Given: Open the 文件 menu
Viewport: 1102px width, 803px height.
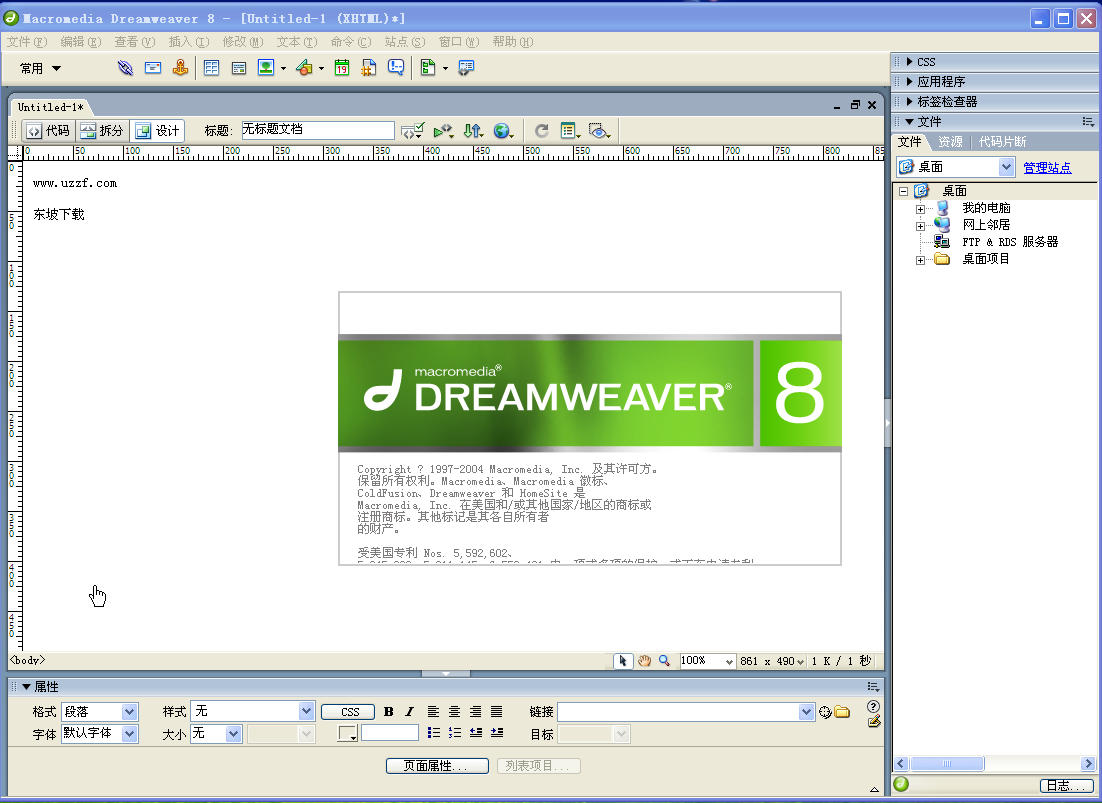Looking at the screenshot, I should coord(27,41).
